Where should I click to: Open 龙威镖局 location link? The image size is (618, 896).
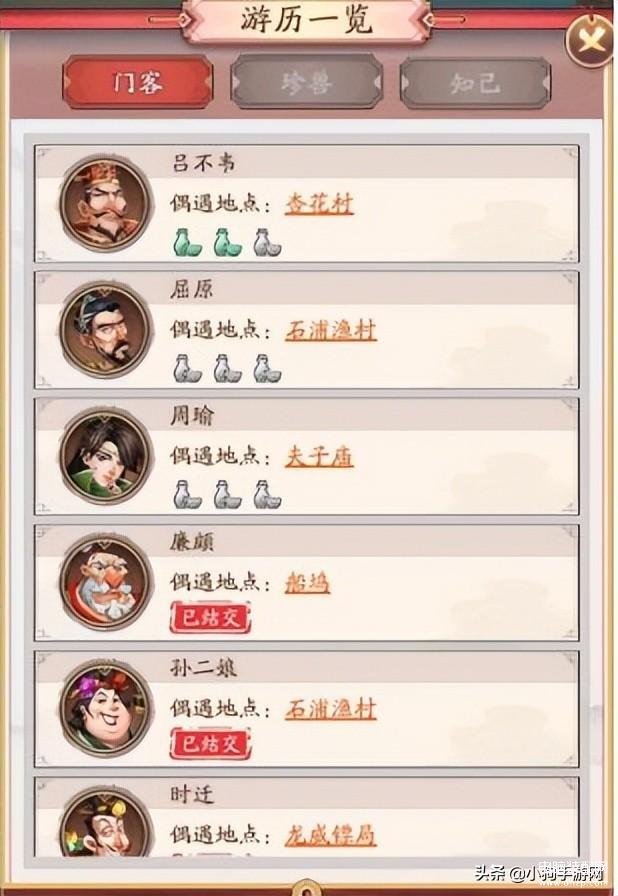(331, 835)
